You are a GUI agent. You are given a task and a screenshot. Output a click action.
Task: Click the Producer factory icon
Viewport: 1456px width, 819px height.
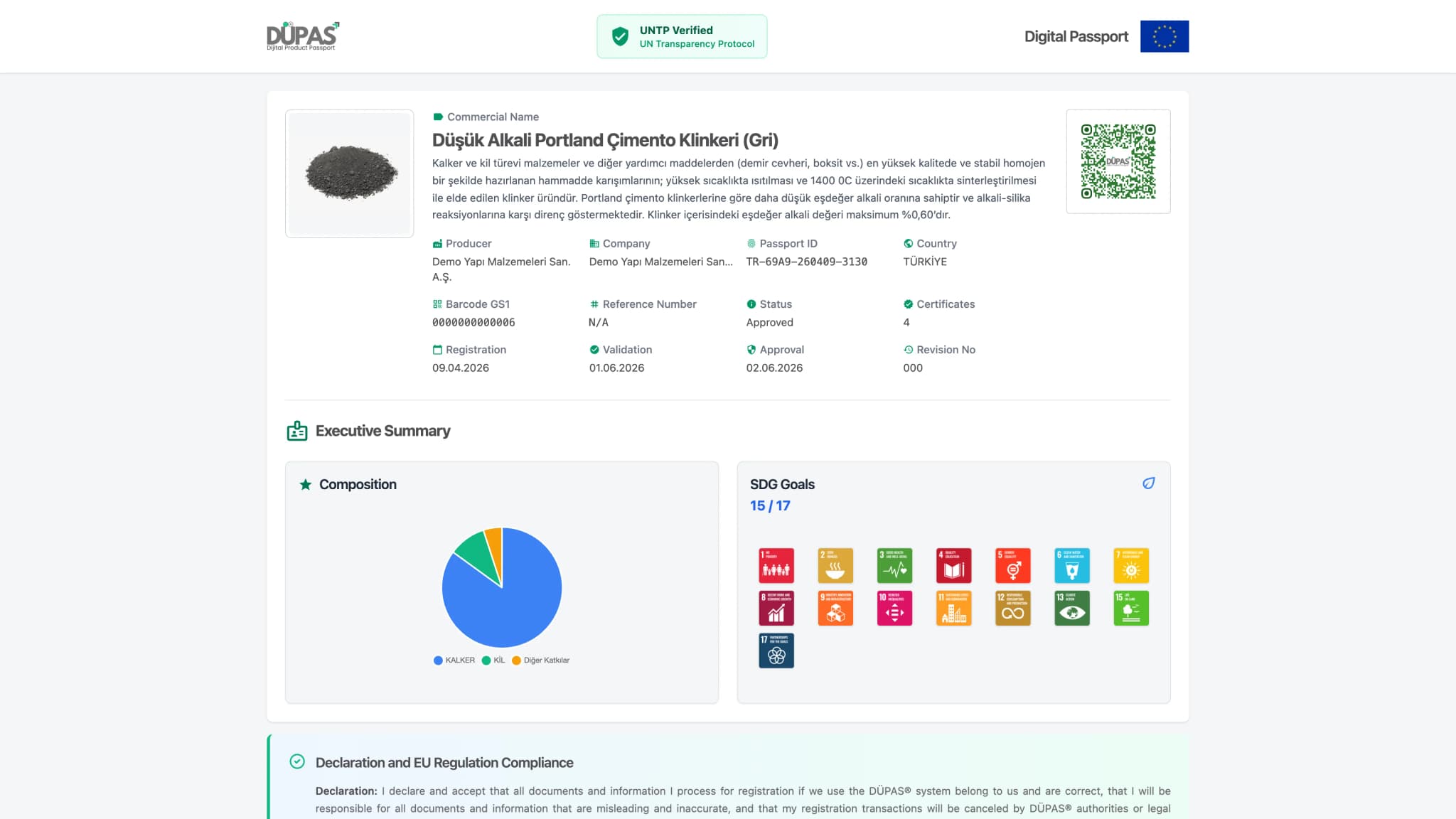click(x=437, y=244)
